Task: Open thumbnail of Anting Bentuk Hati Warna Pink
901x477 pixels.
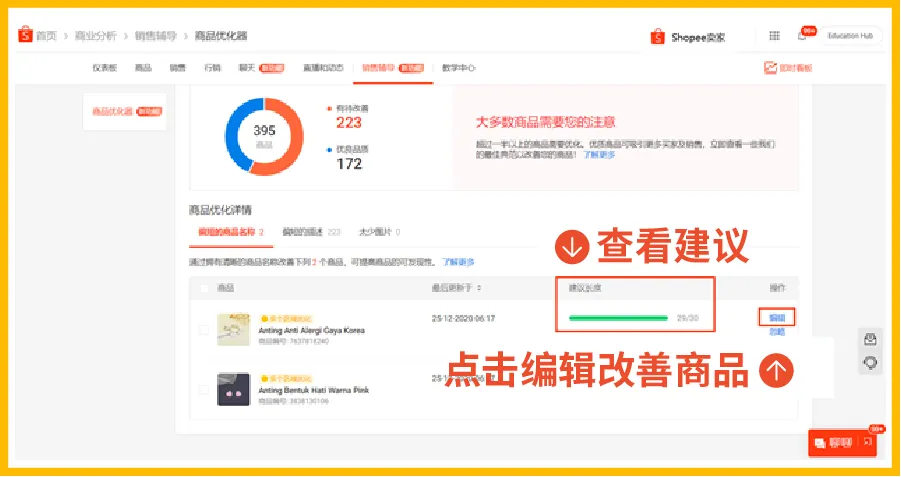Action: [233, 389]
